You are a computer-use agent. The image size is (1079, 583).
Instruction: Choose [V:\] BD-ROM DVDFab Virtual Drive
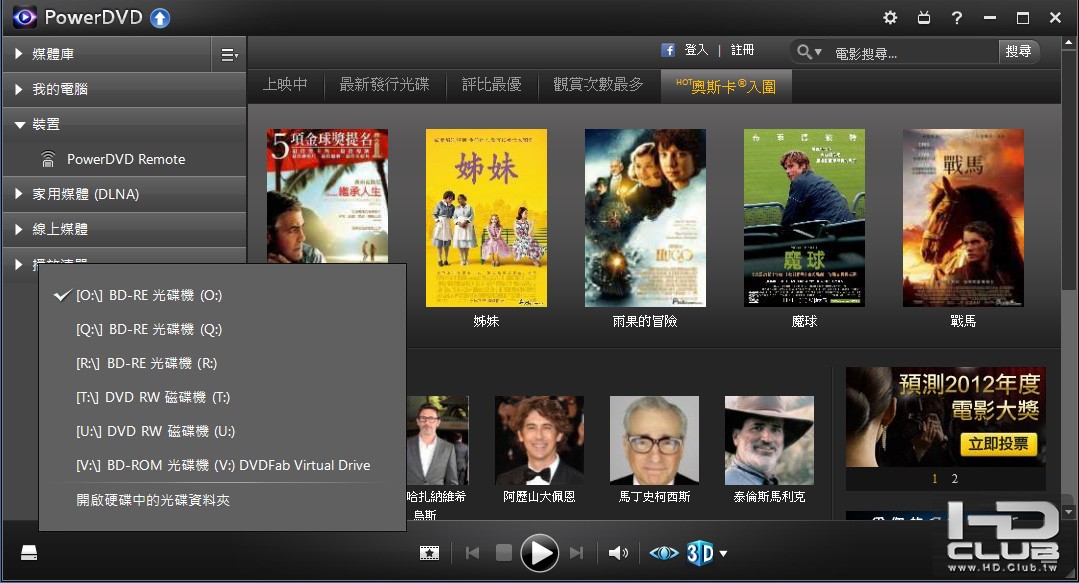[x=222, y=465]
